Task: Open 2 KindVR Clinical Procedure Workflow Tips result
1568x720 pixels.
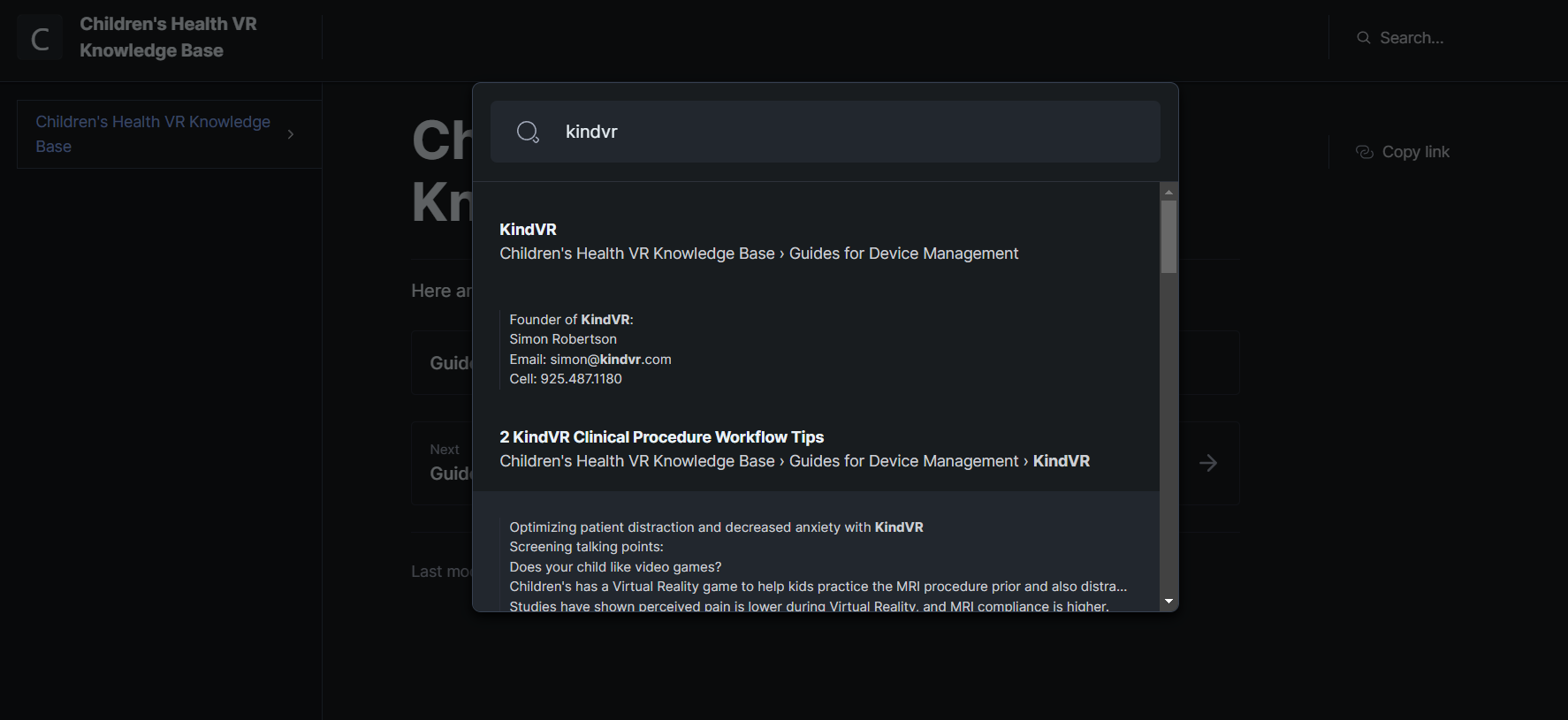Action: click(x=661, y=437)
